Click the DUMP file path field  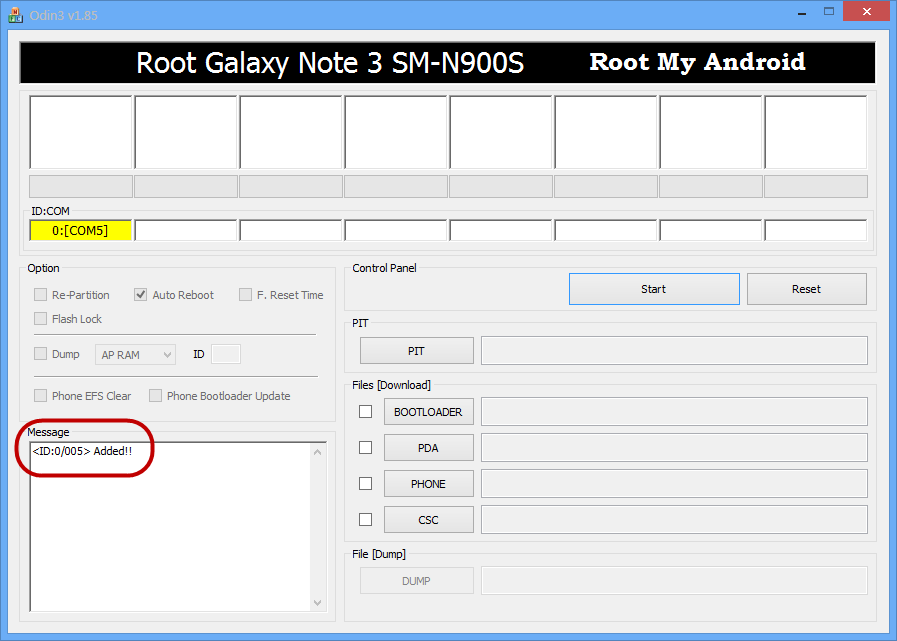[x=674, y=581]
